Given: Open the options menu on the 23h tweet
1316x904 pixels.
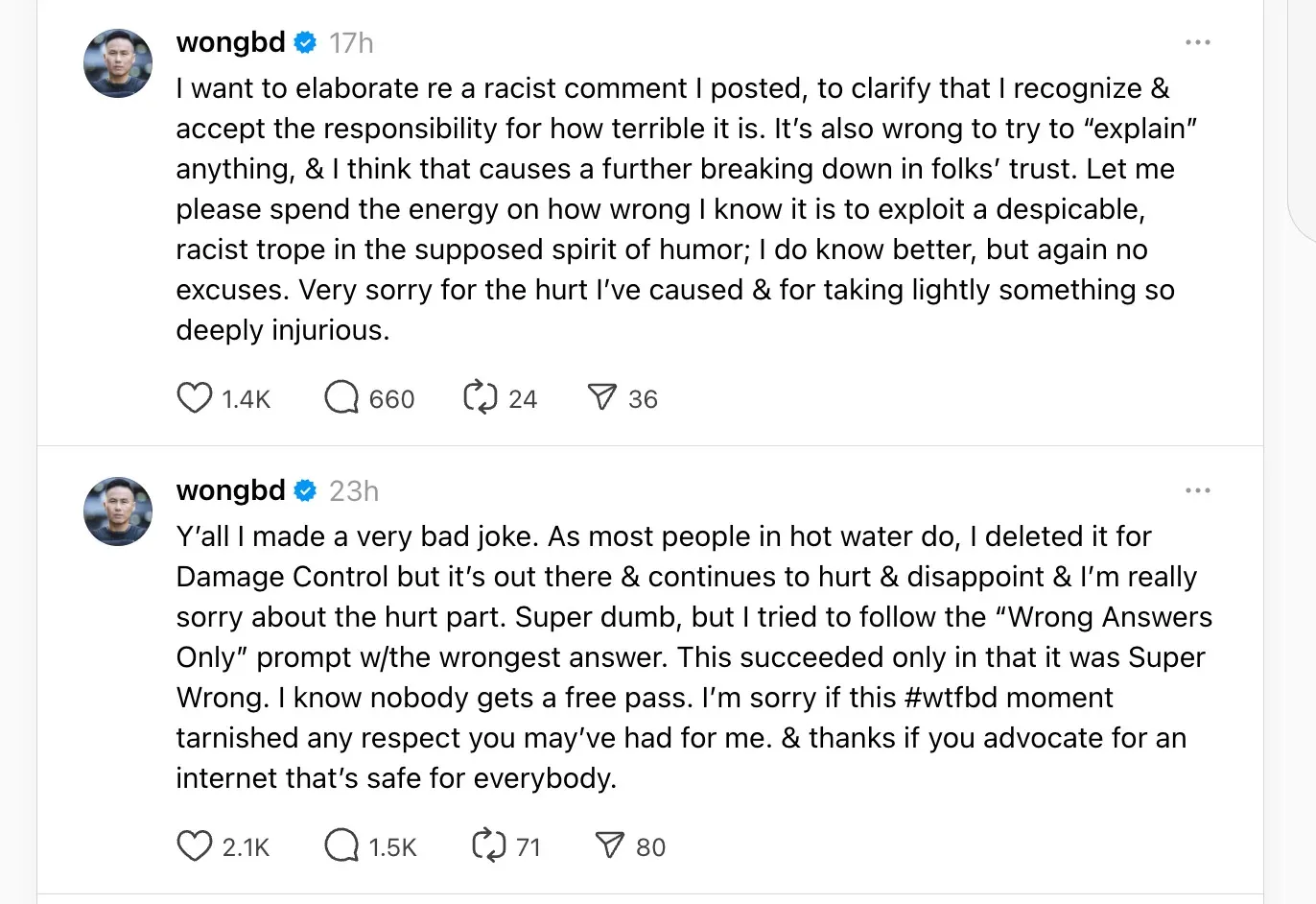Looking at the screenshot, I should pos(1198,490).
